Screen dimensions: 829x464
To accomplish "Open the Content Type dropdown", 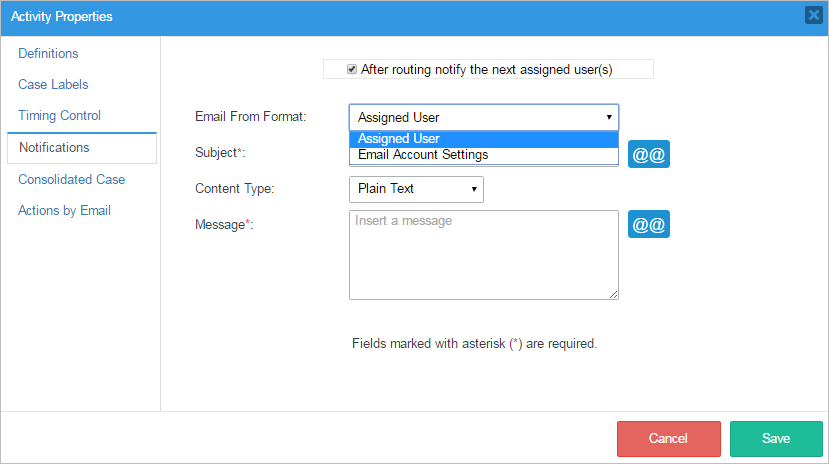I will (416, 189).
